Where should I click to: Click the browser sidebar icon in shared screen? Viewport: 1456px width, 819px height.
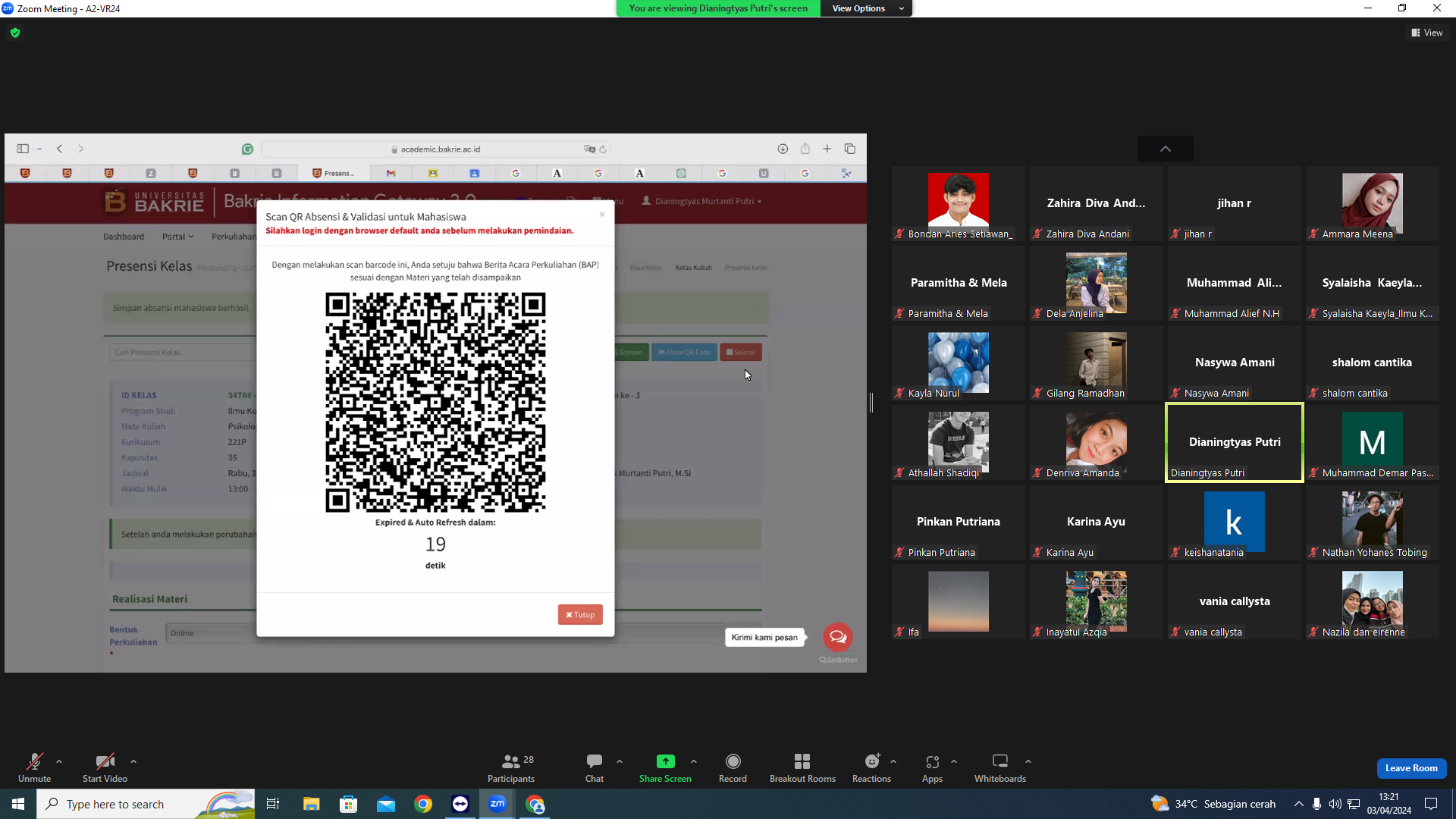23,149
